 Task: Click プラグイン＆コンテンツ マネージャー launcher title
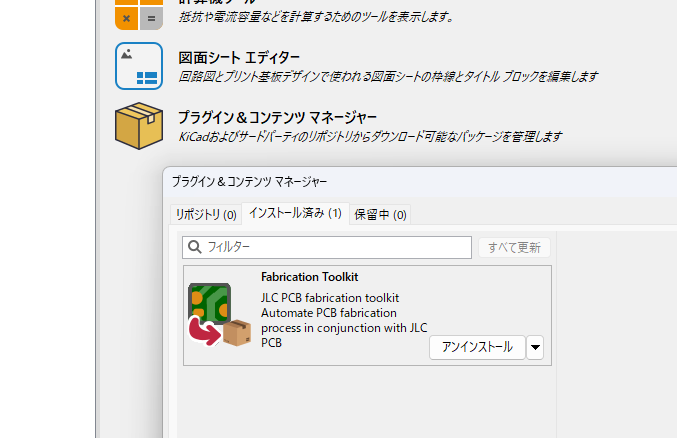click(x=277, y=117)
